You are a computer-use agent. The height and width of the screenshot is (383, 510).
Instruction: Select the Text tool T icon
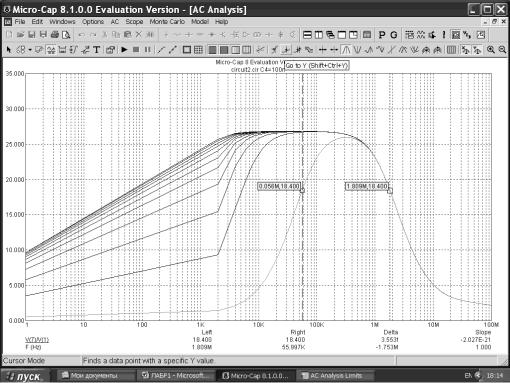97,50
